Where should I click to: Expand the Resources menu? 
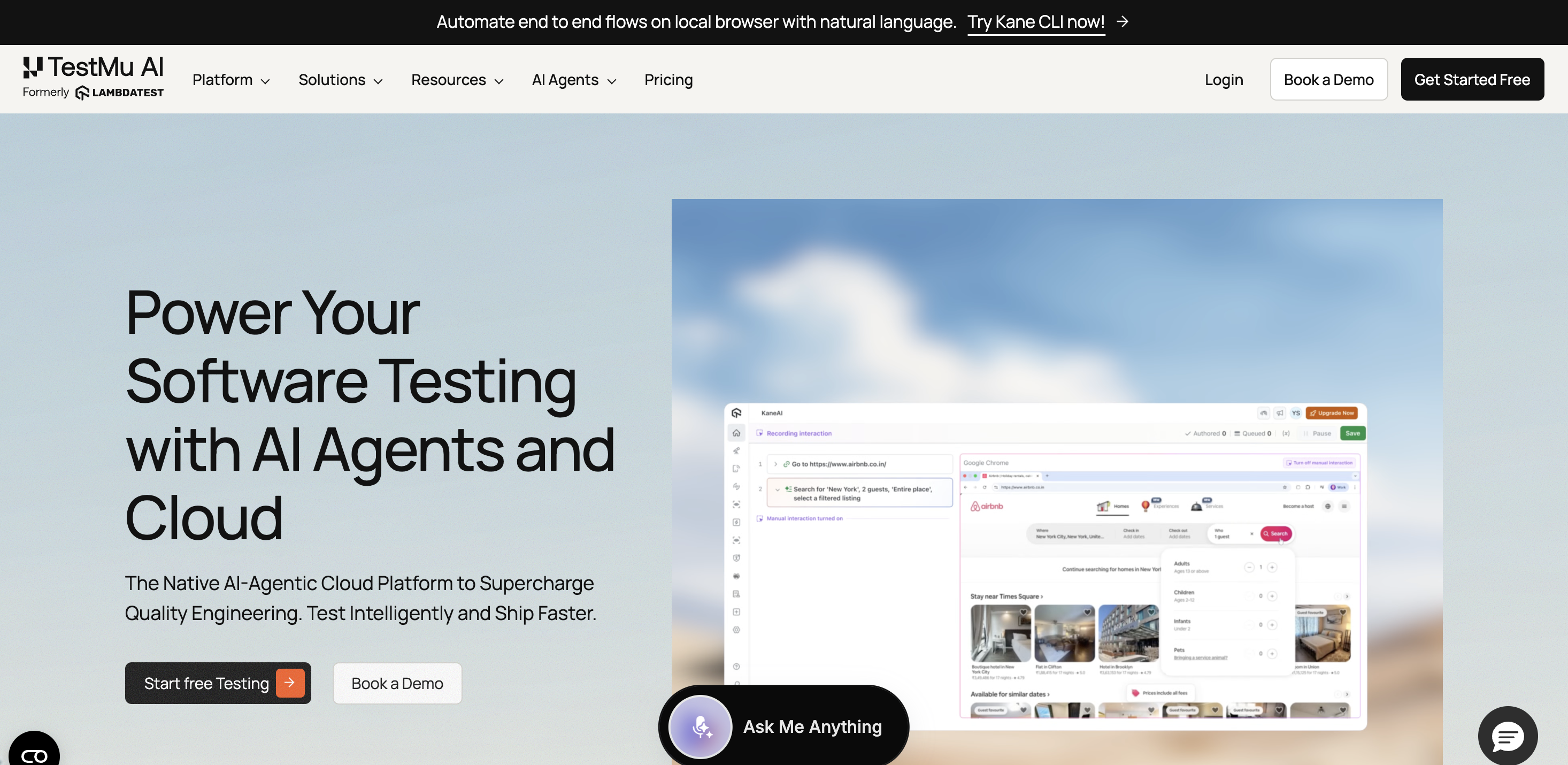pos(457,80)
